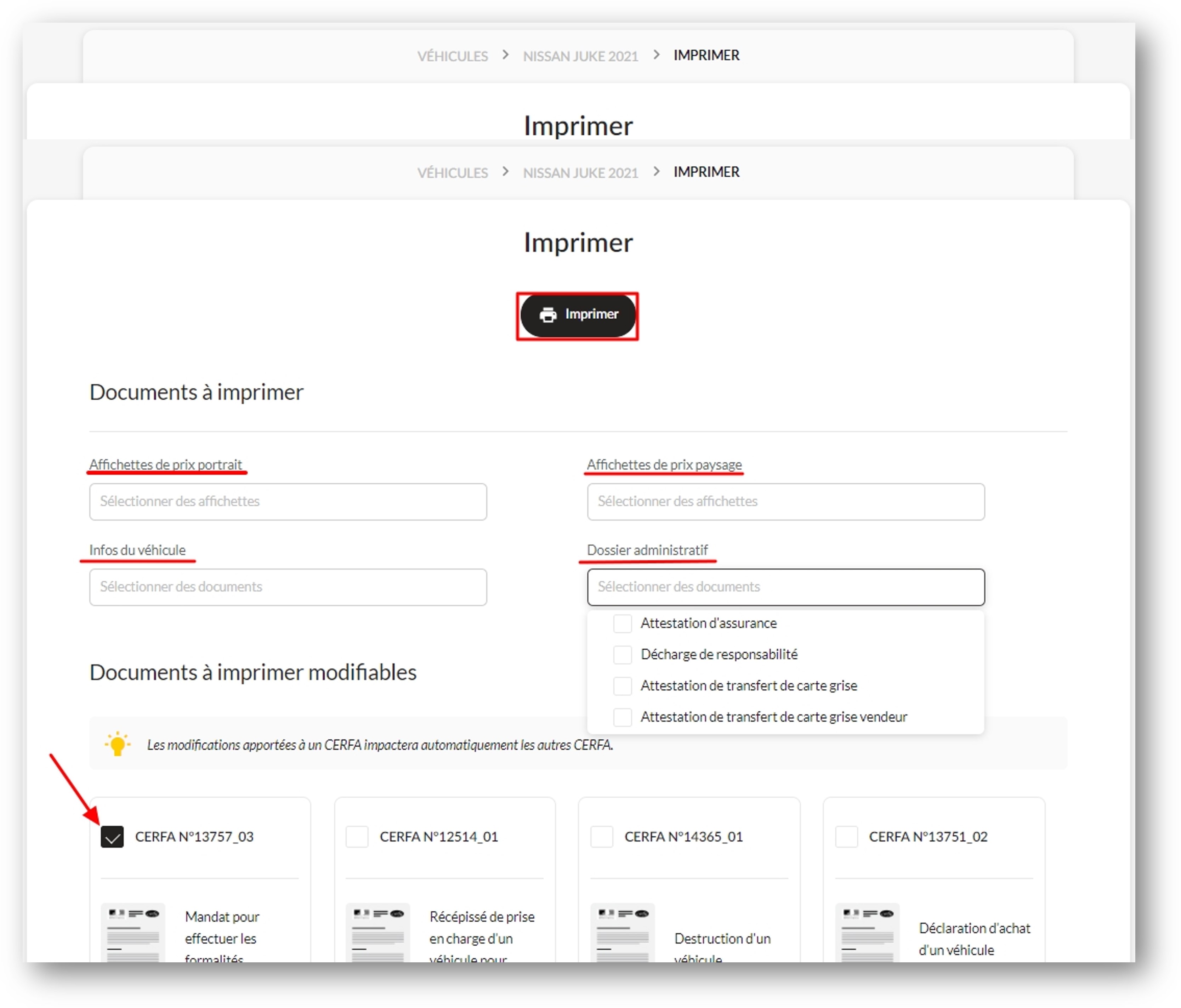Select CERFA N°14365_01 checkbox
The width and height of the screenshot is (1181, 1008).
[601, 837]
